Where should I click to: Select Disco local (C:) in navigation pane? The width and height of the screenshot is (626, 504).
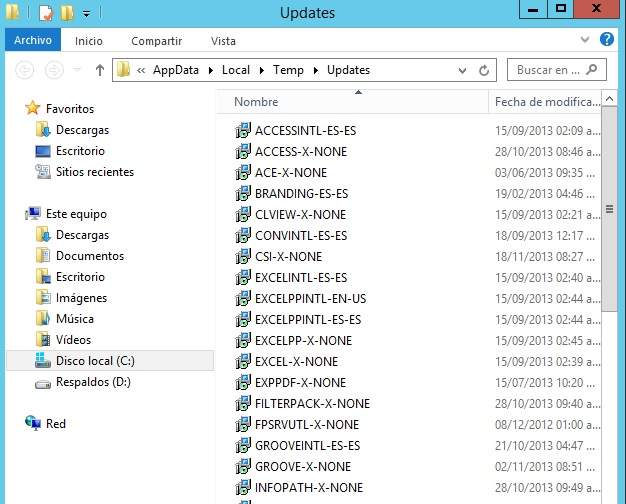pyautogui.click(x=94, y=361)
